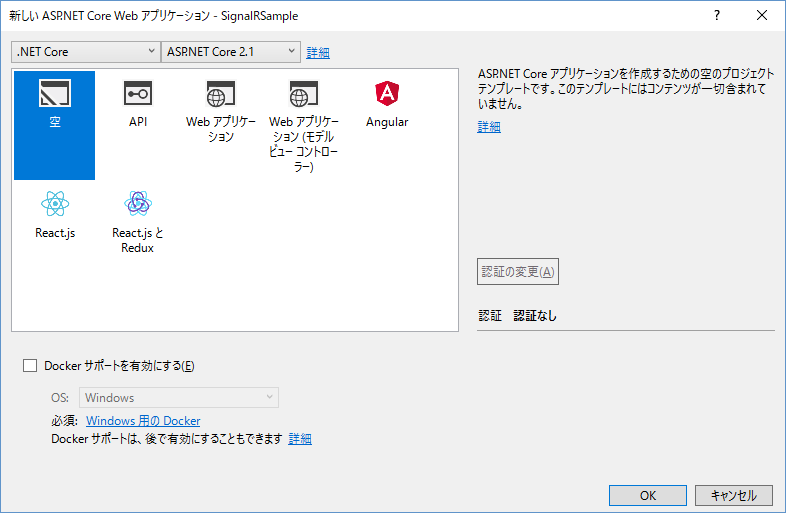Choose the Angular template icon
This screenshot has height=513, width=786.
pyautogui.click(x=387, y=93)
